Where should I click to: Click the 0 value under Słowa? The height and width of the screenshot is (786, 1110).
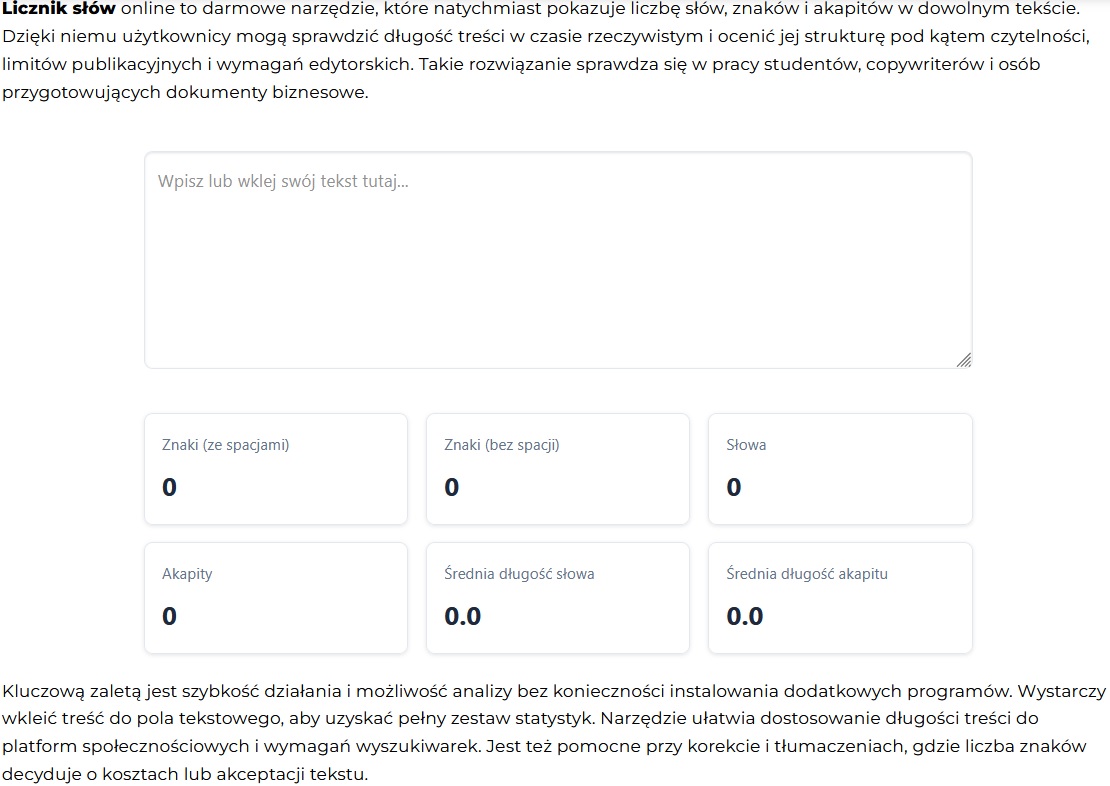click(x=733, y=488)
